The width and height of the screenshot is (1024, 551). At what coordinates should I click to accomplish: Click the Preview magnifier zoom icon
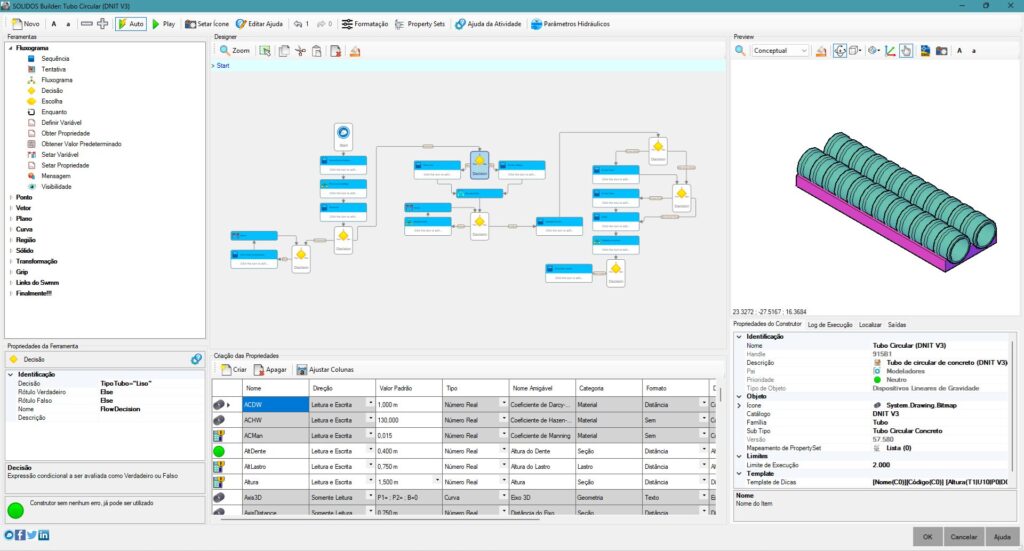pos(740,50)
